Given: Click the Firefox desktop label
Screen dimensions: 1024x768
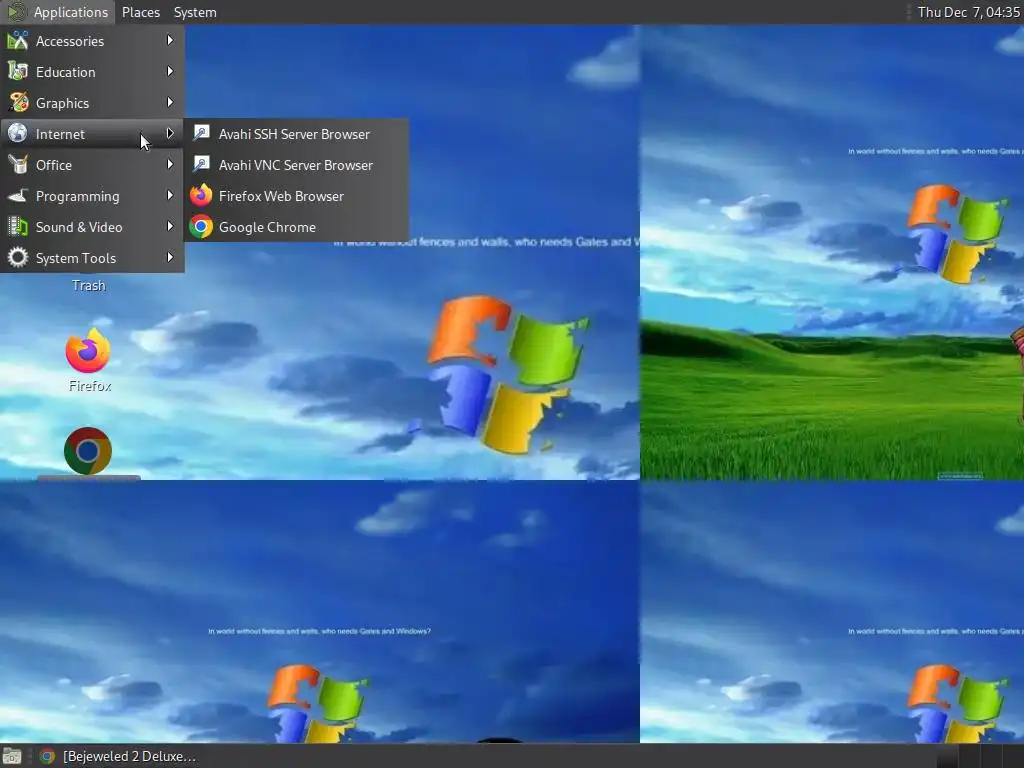Looking at the screenshot, I should (90, 386).
